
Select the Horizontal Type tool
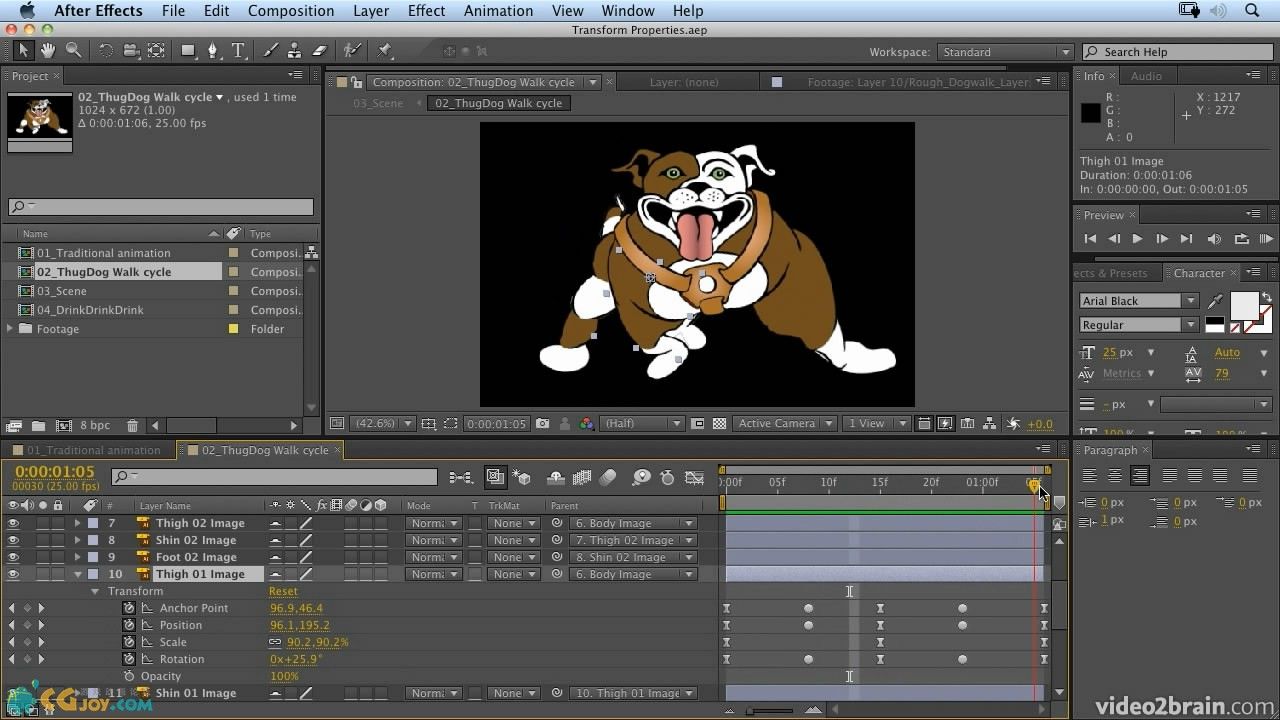[x=238, y=51]
